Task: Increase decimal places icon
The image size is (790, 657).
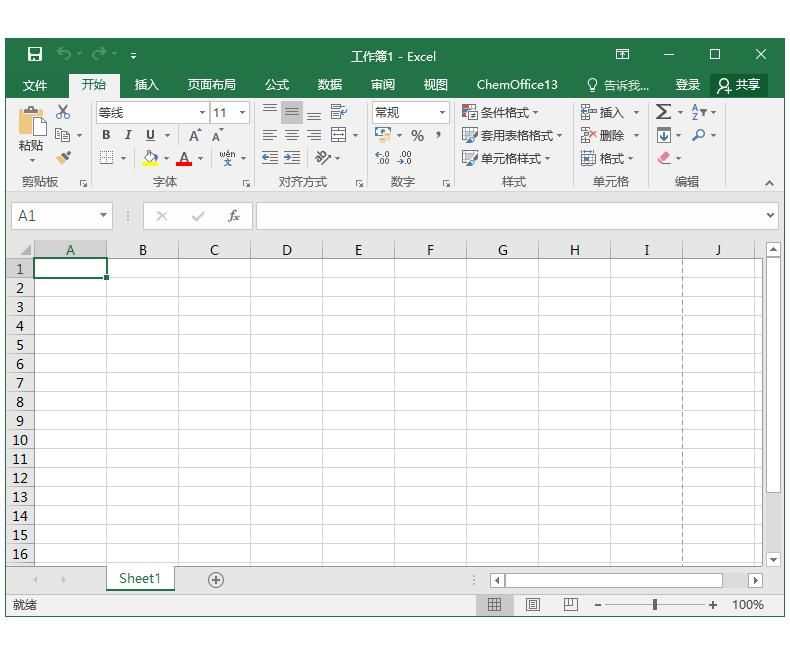Action: coord(383,158)
